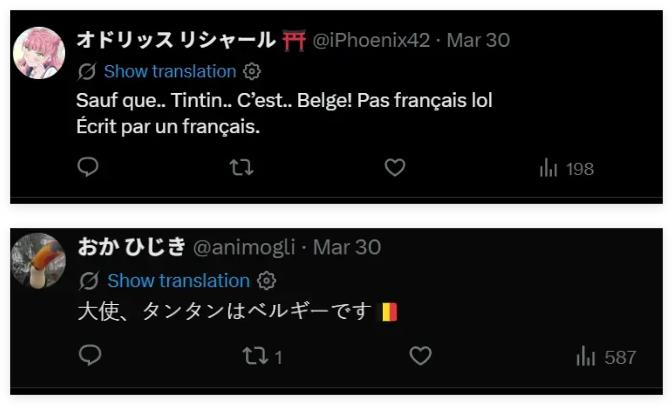The height and width of the screenshot is (409, 672).
Task: Show translation of the Japanese tweet
Action: (178, 280)
